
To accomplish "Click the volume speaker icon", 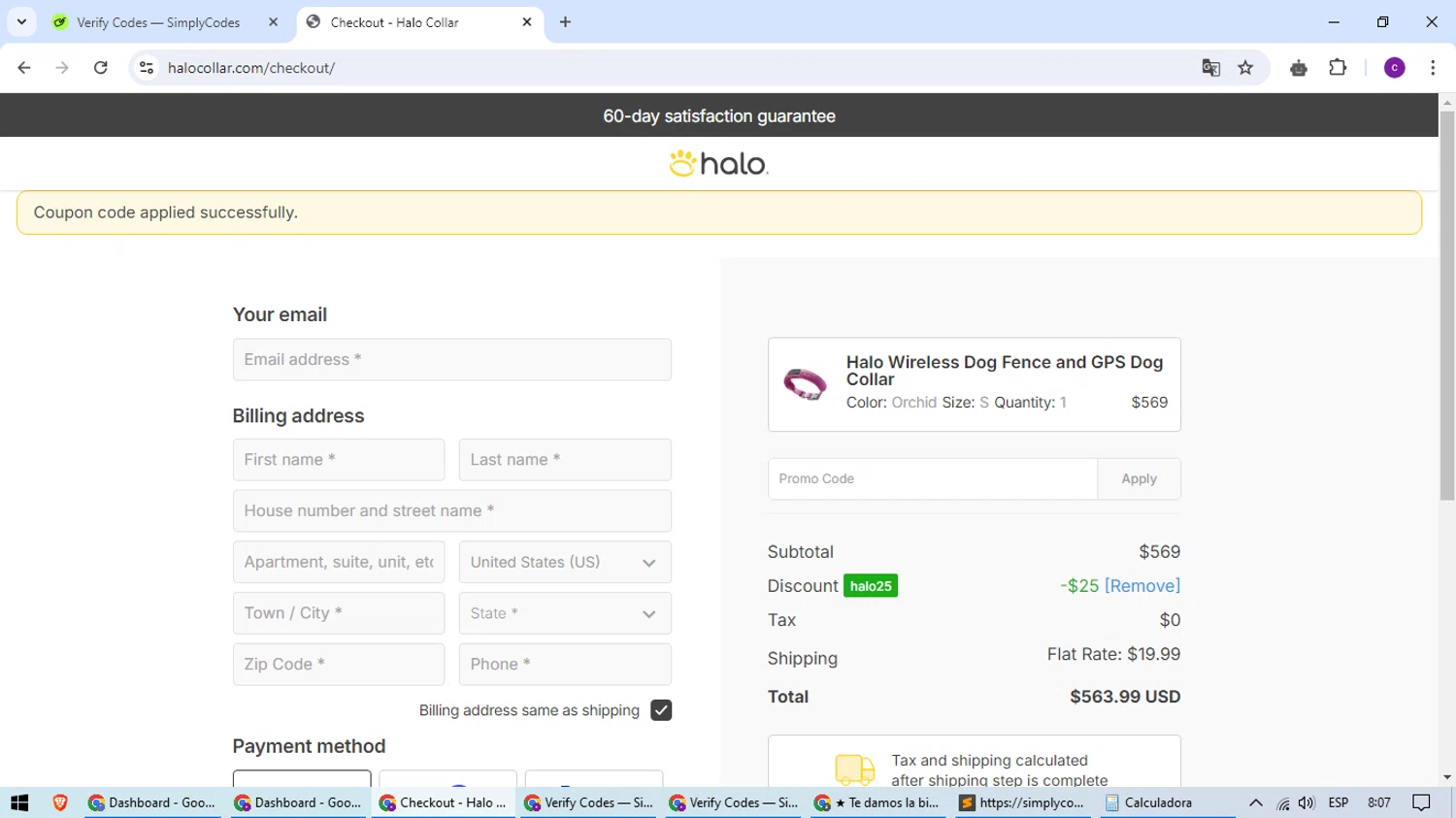I will [x=1307, y=802].
